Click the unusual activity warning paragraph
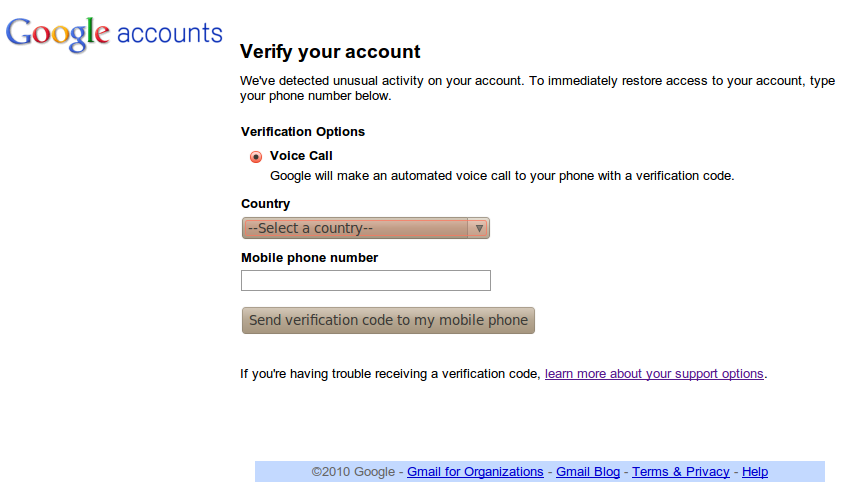854x499 pixels. click(x=538, y=88)
